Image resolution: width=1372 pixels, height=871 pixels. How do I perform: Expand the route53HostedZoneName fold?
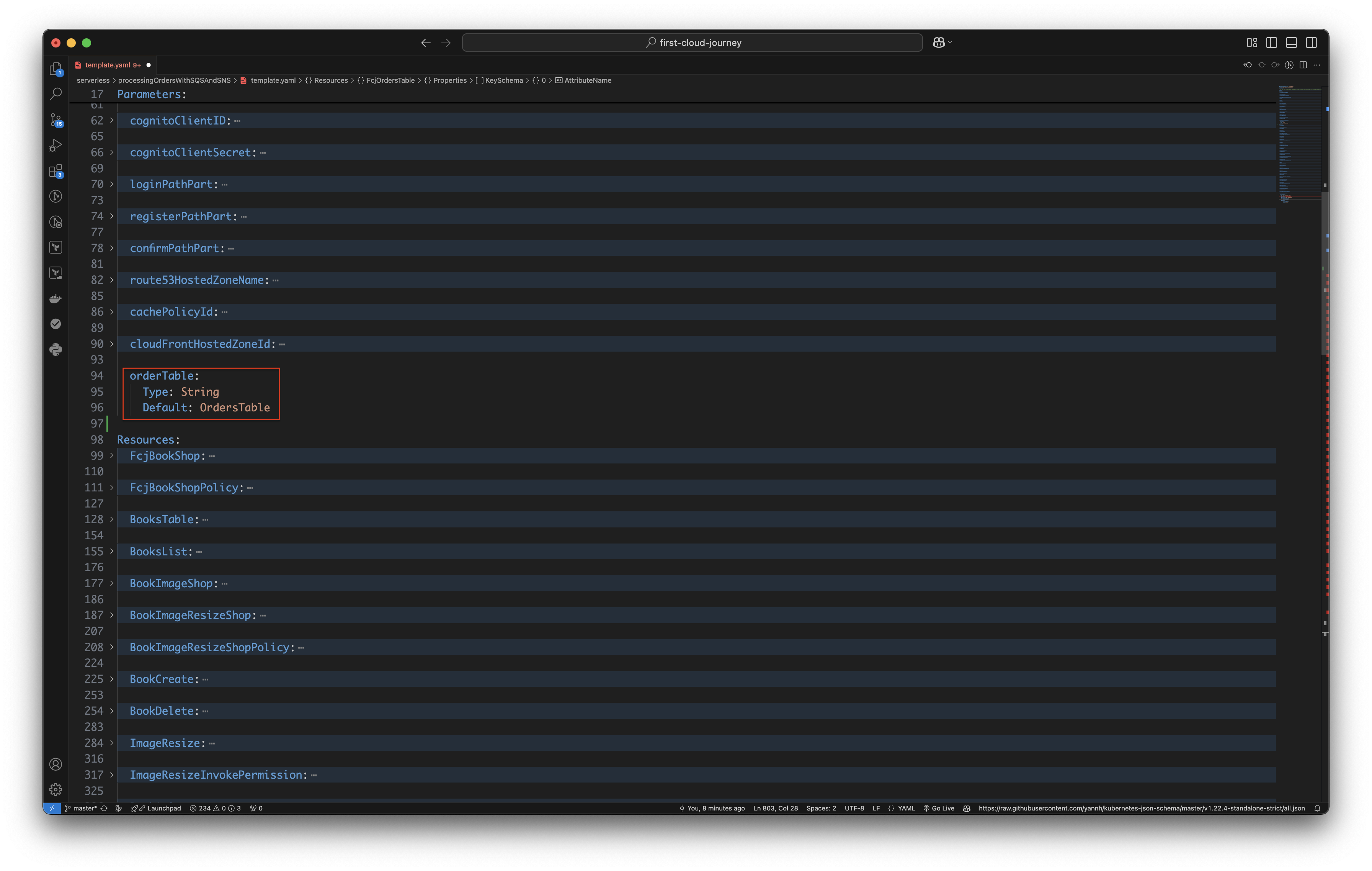(112, 280)
